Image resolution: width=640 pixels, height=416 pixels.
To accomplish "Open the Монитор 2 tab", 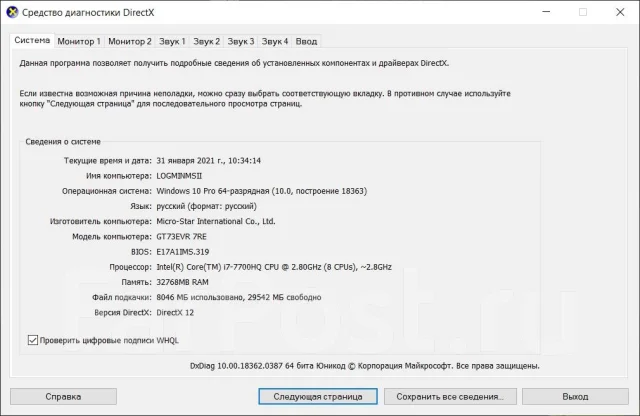I will click(x=130, y=41).
